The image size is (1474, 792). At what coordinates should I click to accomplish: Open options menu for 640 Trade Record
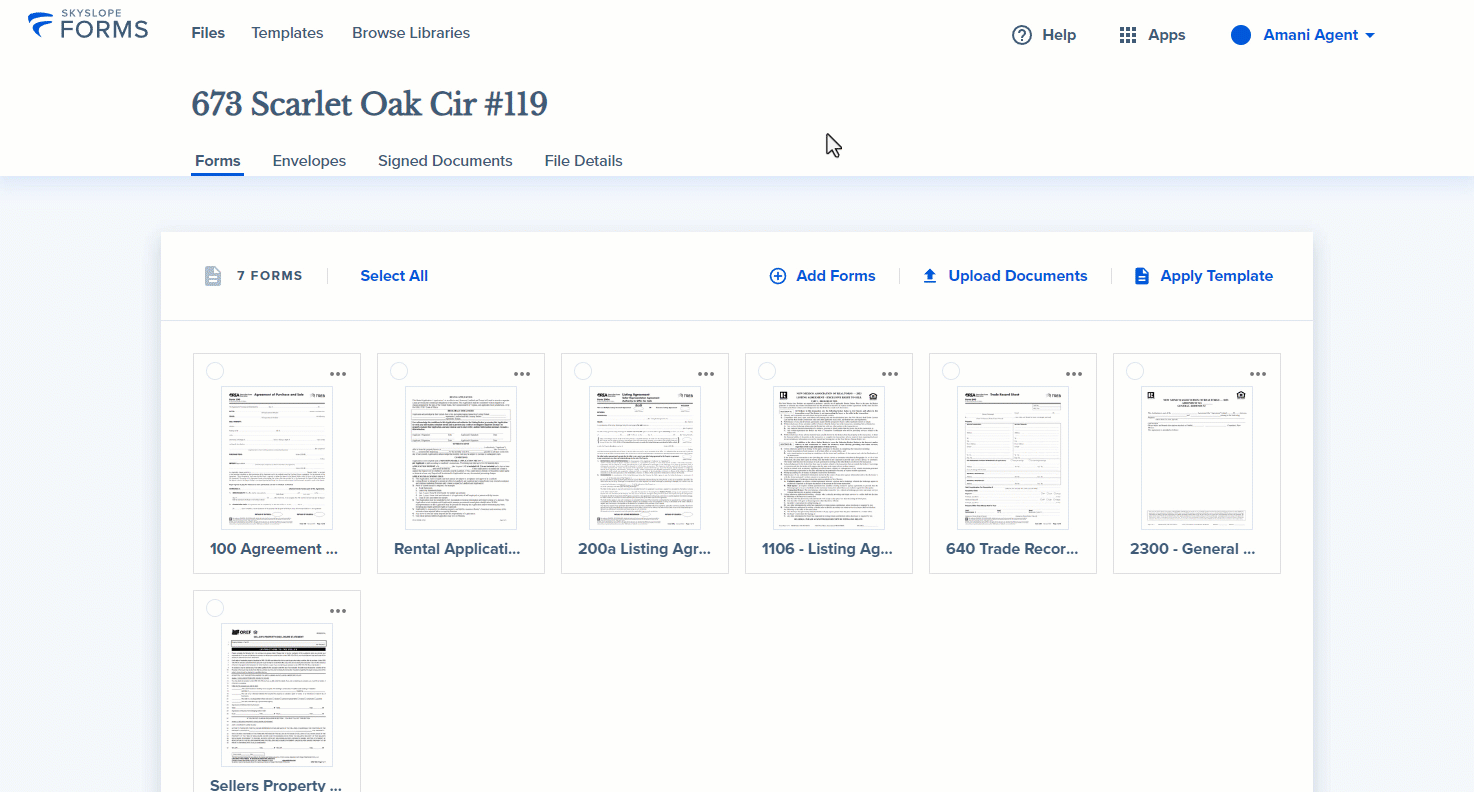point(1074,374)
